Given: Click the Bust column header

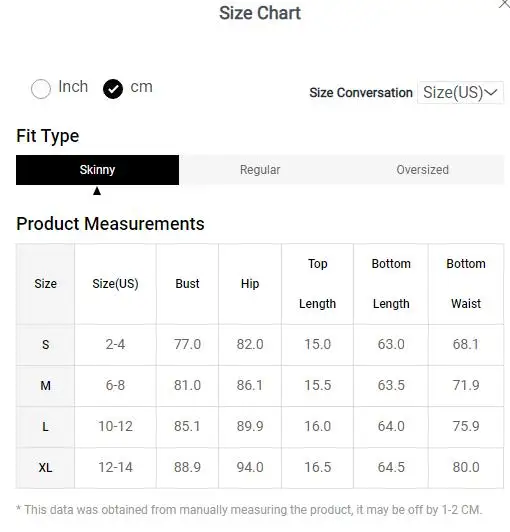Looking at the screenshot, I should coord(187,284).
